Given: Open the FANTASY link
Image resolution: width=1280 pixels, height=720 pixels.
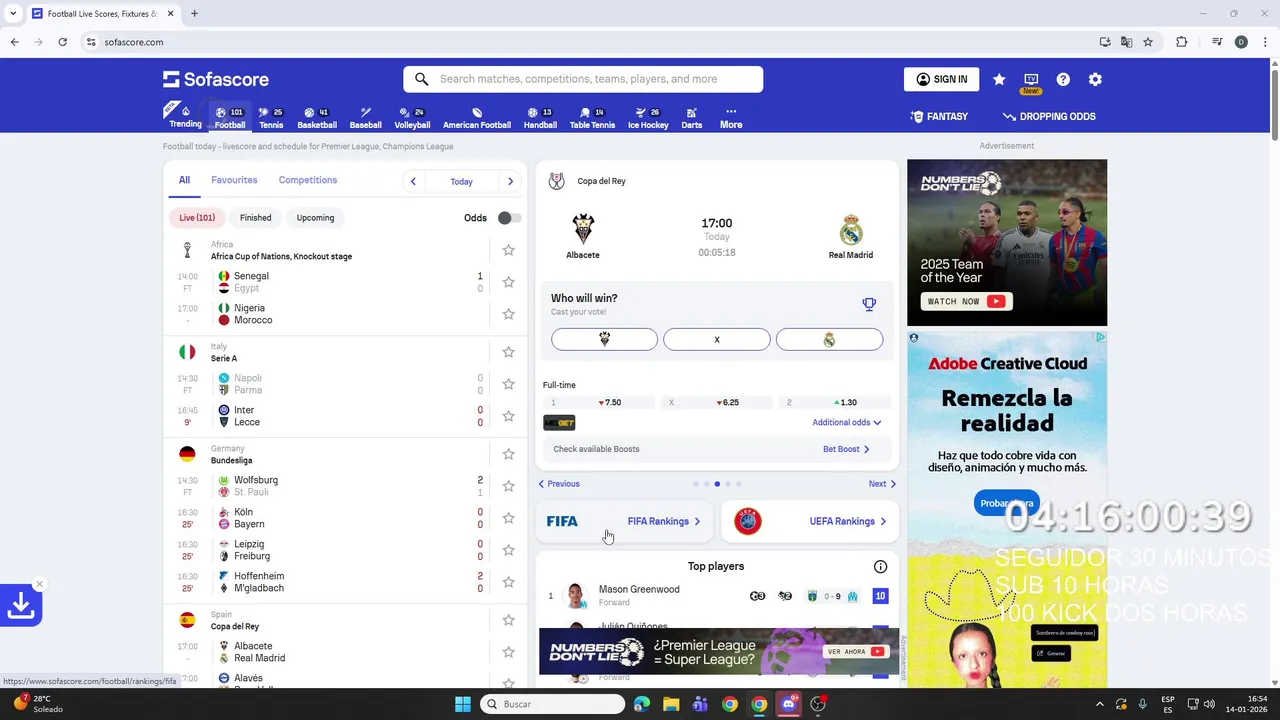Looking at the screenshot, I should pos(939,116).
